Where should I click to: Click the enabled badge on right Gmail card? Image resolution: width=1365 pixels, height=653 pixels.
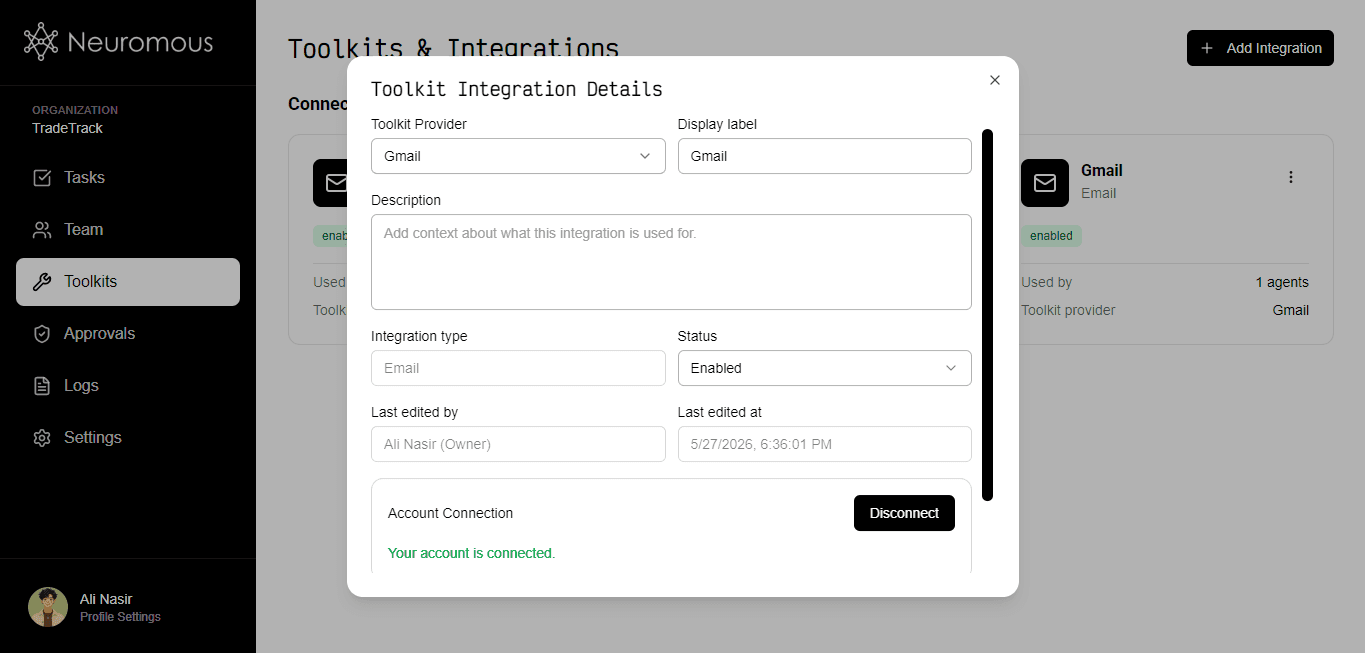point(1051,236)
